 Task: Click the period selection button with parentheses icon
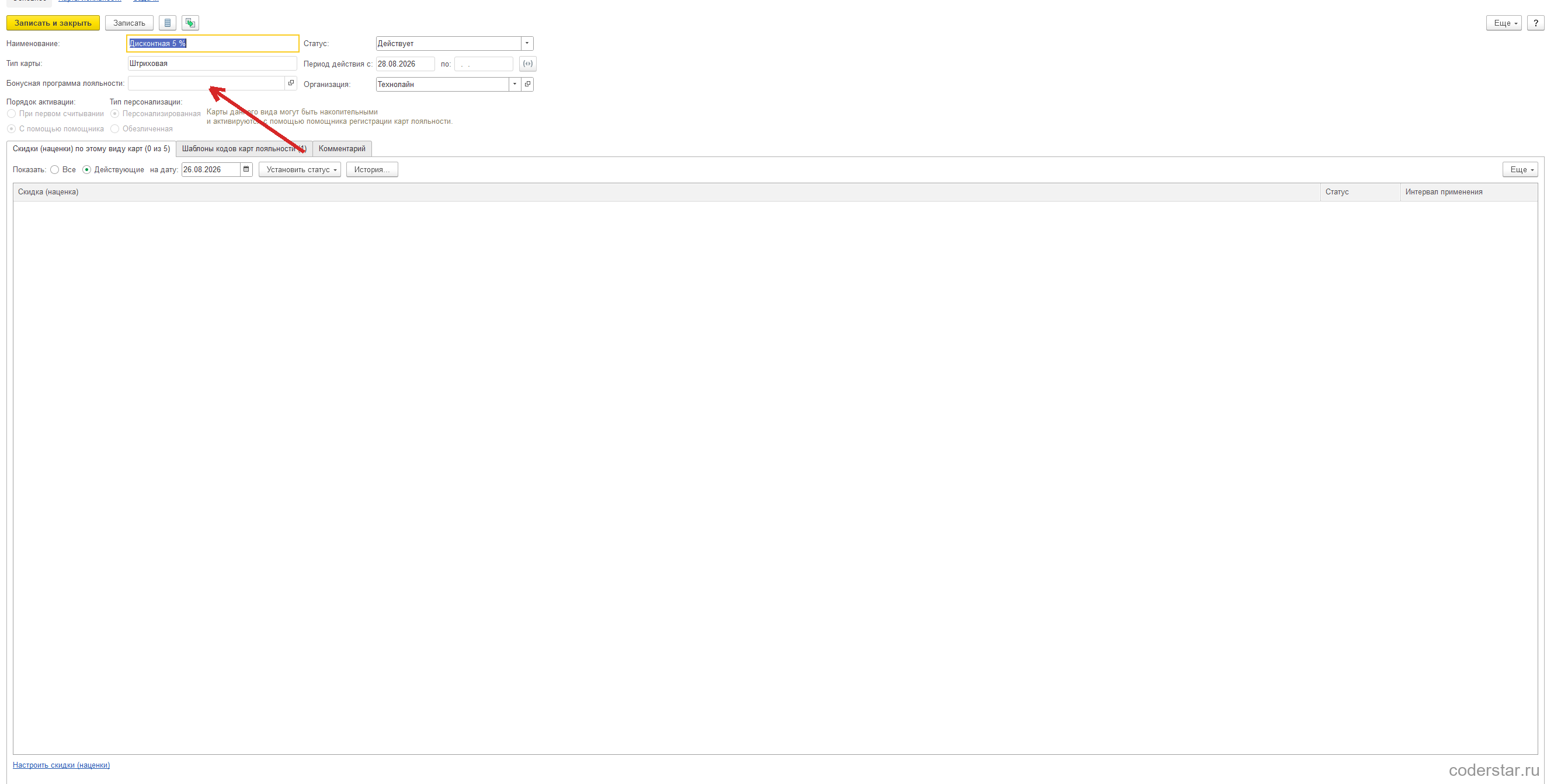(527, 64)
